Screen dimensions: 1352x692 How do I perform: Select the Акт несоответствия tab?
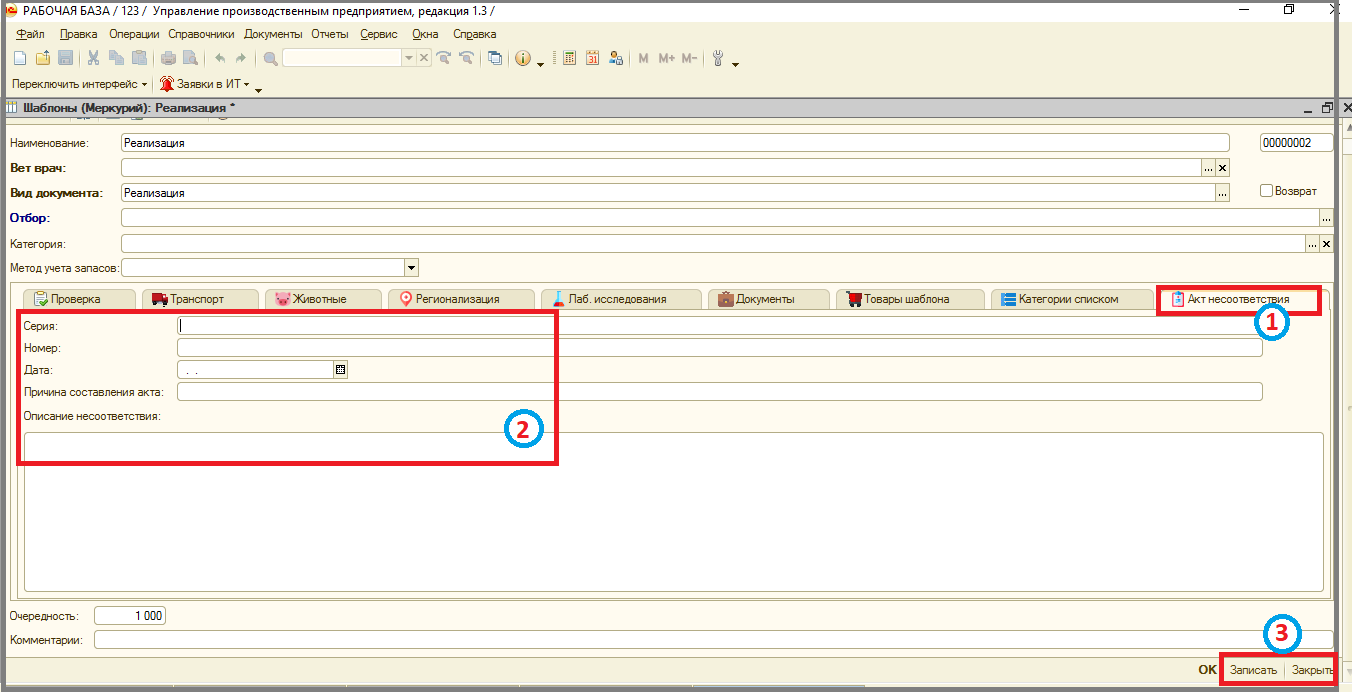[x=1238, y=298]
